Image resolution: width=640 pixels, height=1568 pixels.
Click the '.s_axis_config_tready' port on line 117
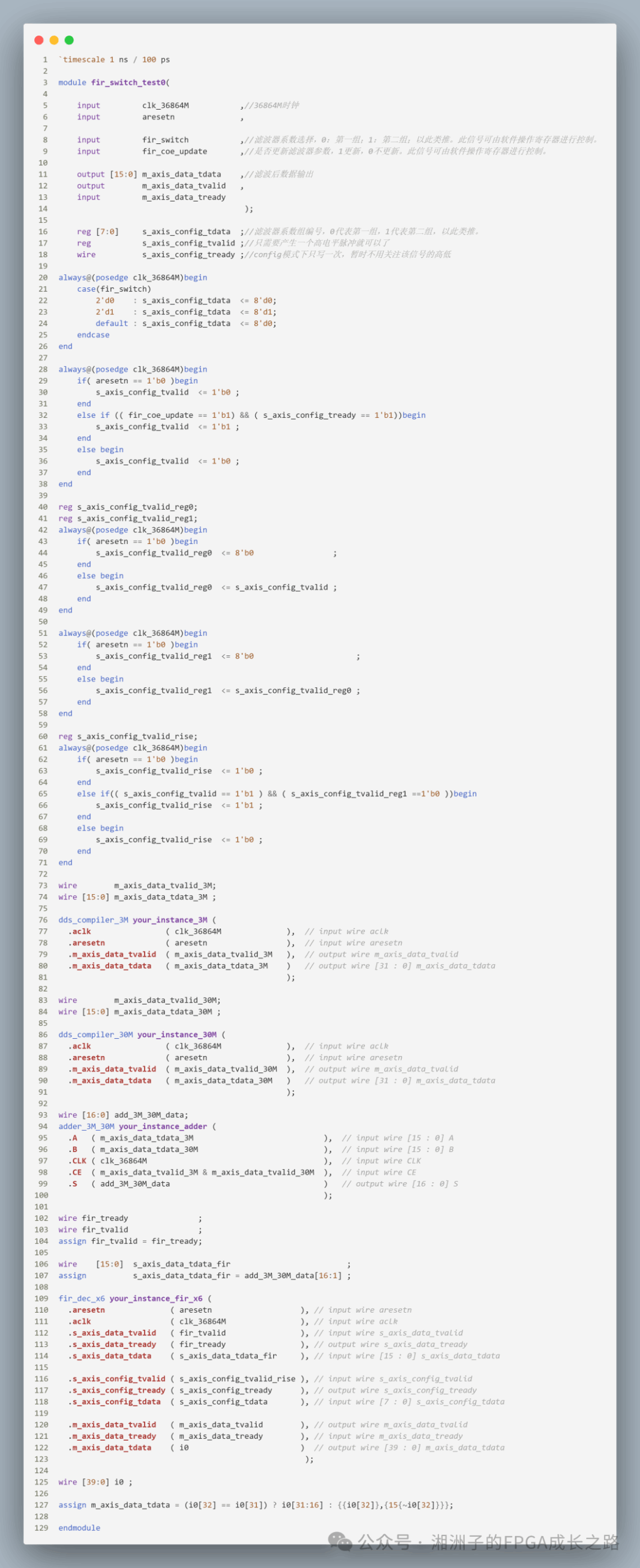click(116, 1390)
